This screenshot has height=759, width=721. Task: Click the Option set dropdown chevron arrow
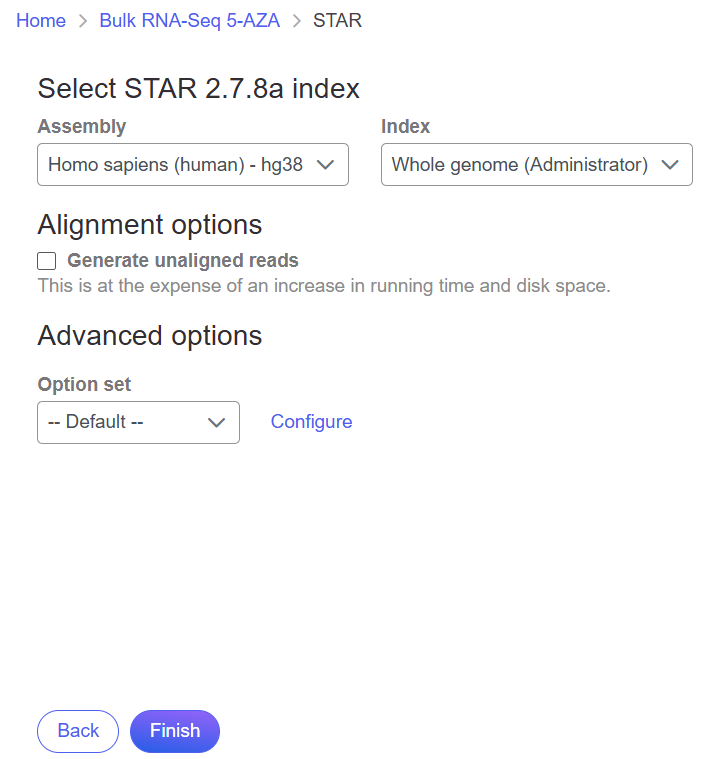click(216, 422)
